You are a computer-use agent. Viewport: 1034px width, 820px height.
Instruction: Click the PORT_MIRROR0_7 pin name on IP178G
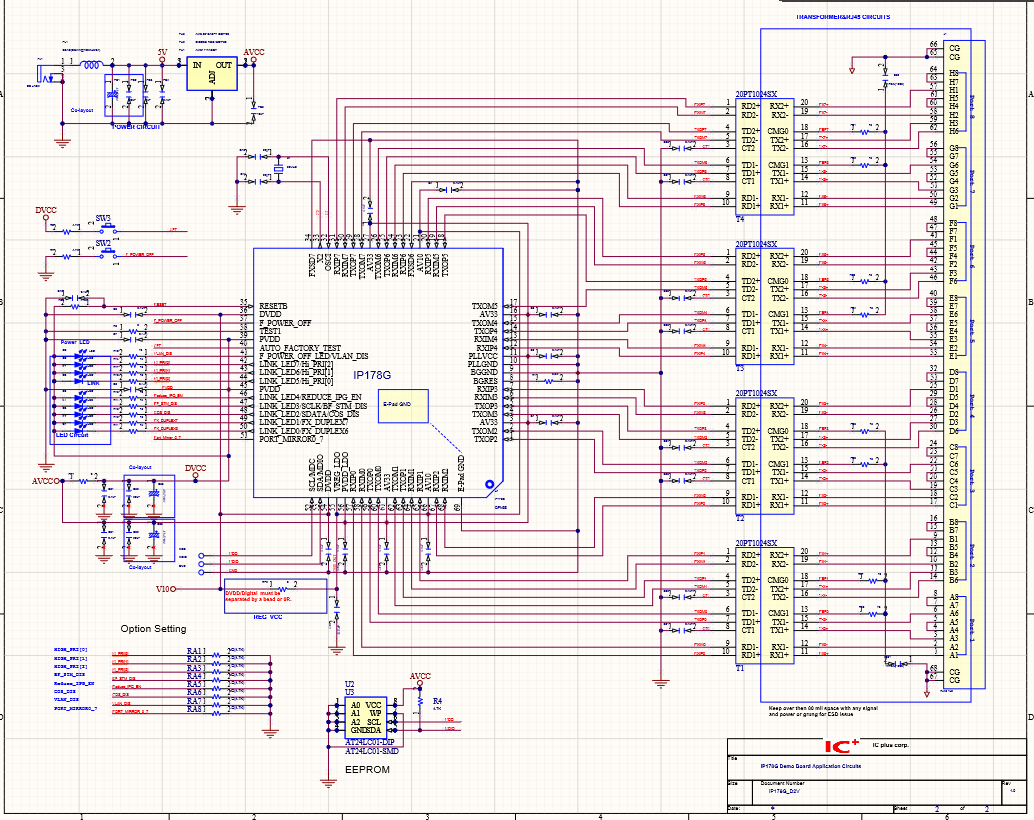[291, 439]
